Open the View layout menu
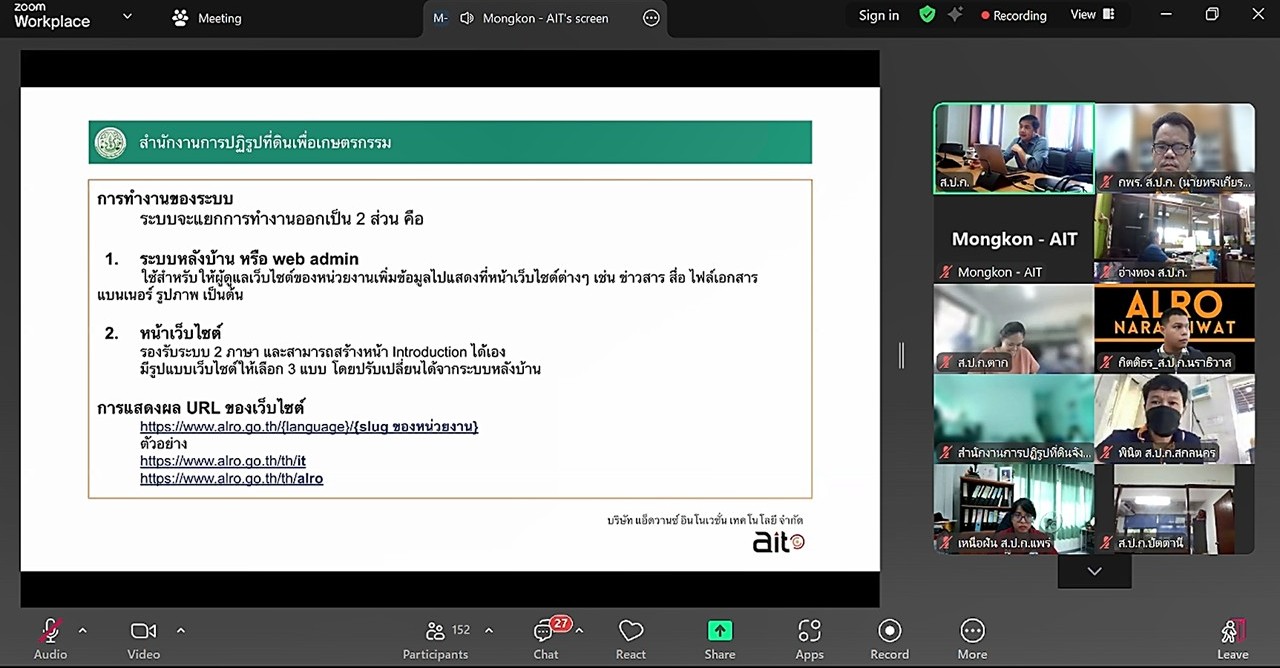The width and height of the screenshot is (1280, 668). [1092, 15]
